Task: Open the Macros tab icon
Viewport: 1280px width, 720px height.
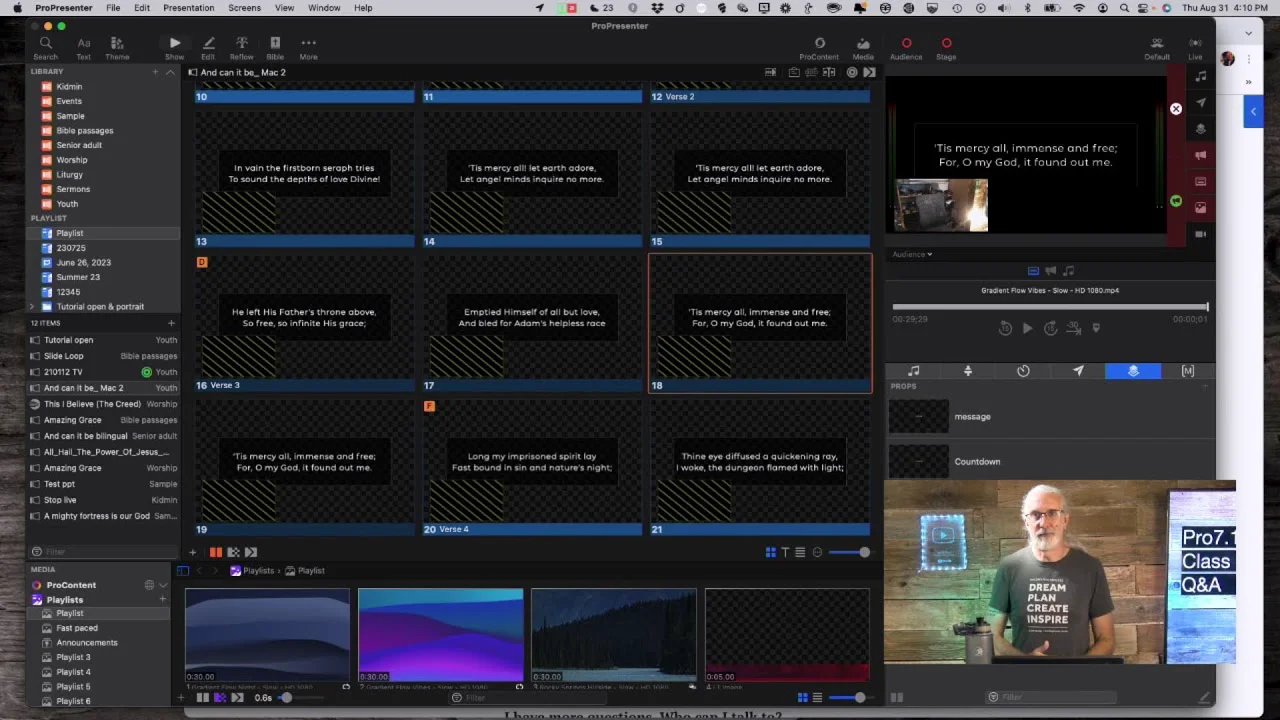Action: [1188, 371]
